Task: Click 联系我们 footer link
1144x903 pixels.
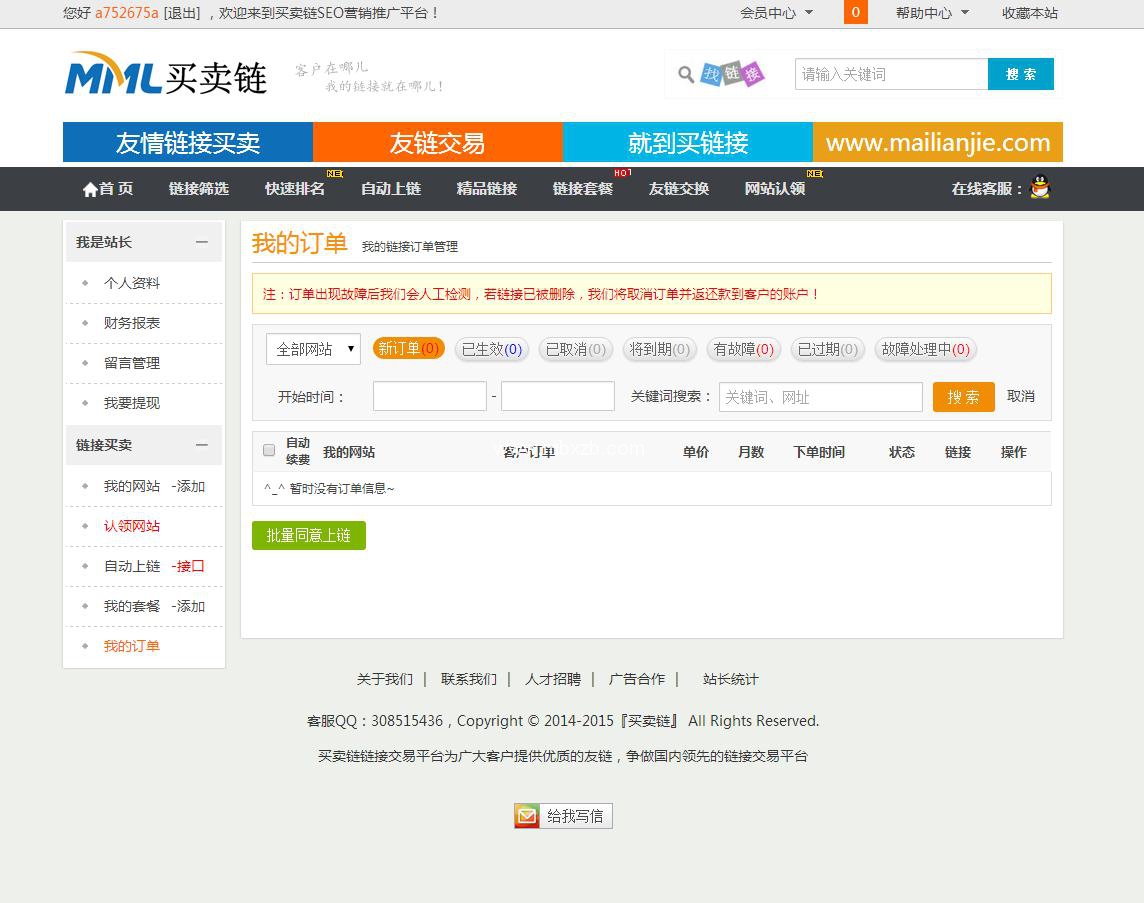Action: coord(468,679)
